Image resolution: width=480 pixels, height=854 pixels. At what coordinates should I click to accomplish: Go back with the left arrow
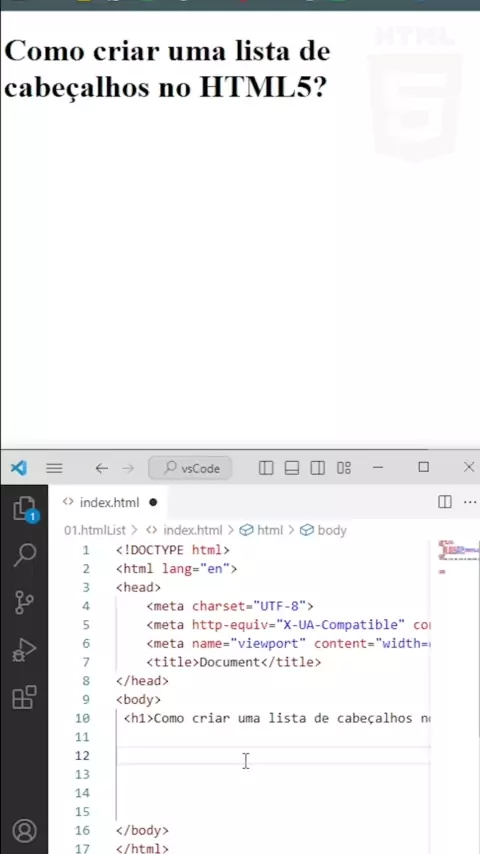coord(101,468)
